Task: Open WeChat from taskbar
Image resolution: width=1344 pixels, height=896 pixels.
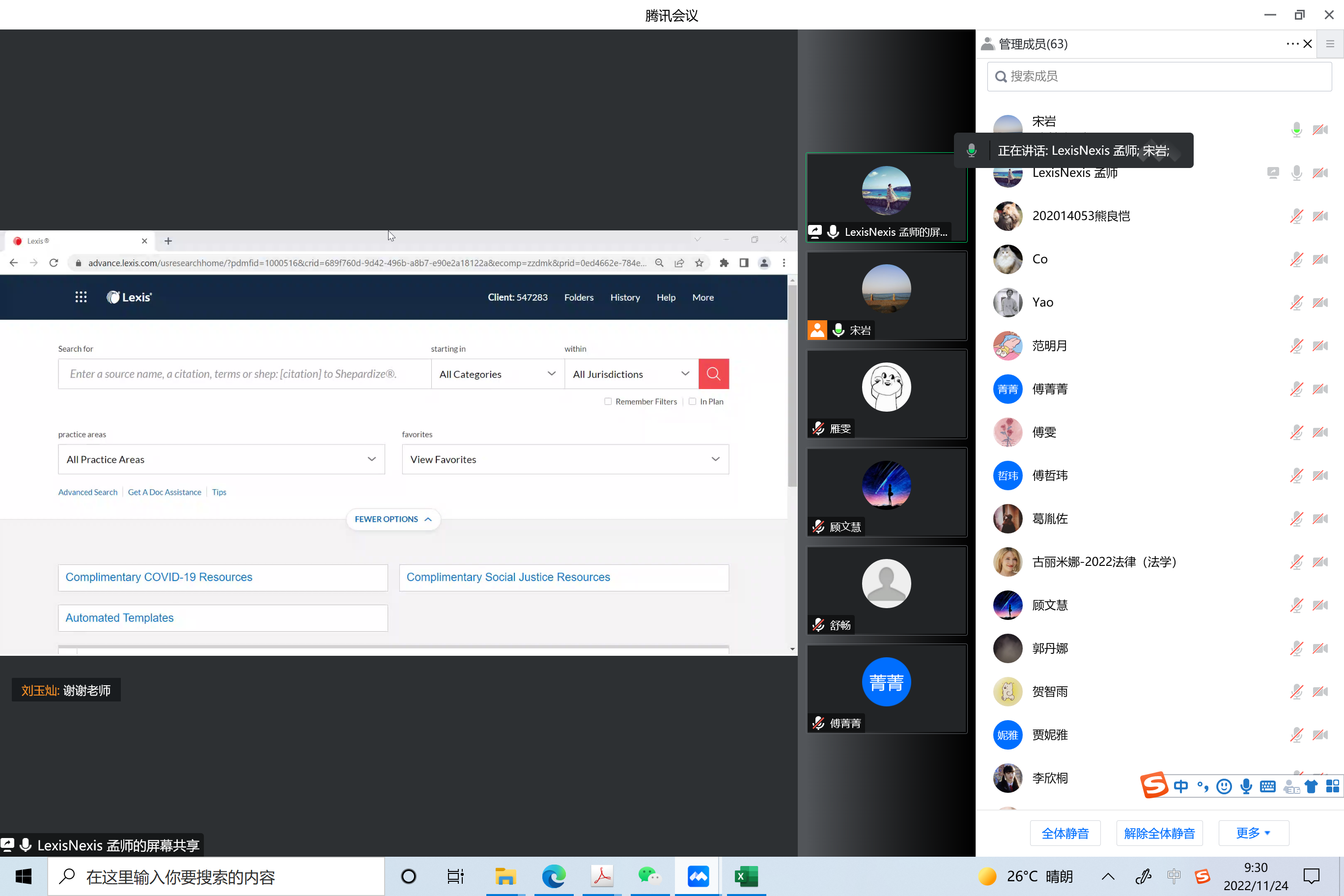Action: (650, 876)
